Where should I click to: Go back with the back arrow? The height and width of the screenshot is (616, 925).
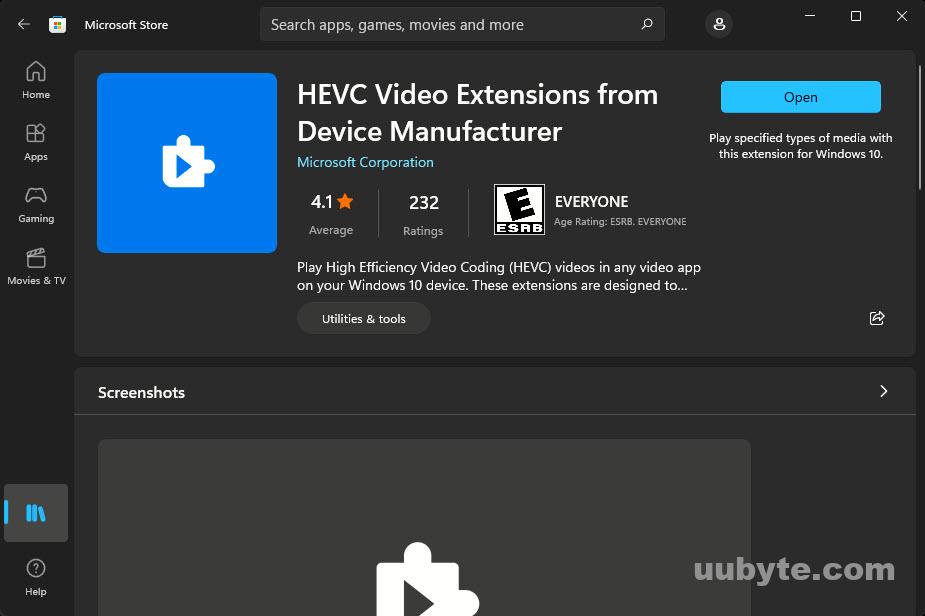[x=24, y=24]
